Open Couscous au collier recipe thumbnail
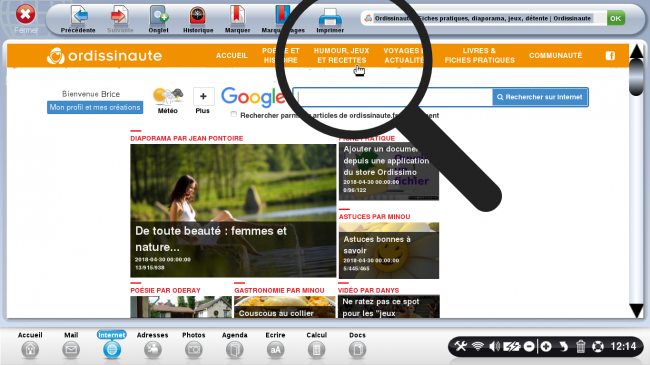 (285, 307)
